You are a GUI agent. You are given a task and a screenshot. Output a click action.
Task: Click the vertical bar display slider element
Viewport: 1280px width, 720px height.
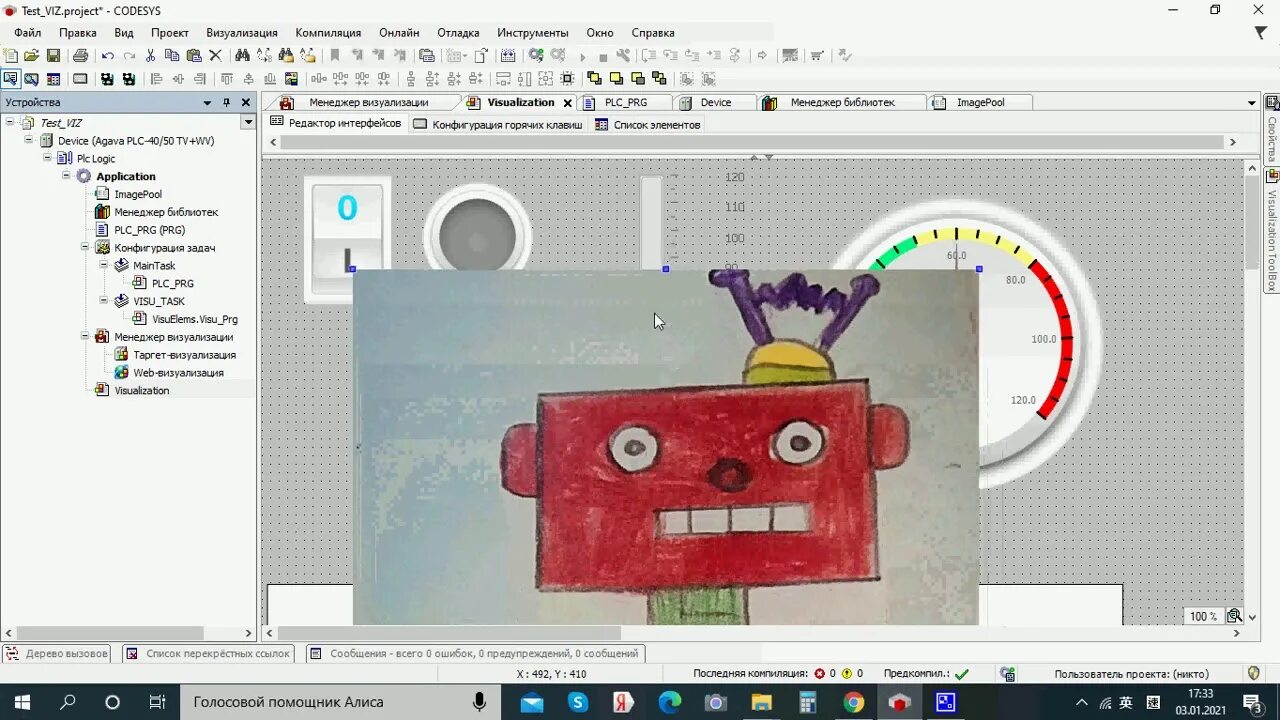click(651, 222)
